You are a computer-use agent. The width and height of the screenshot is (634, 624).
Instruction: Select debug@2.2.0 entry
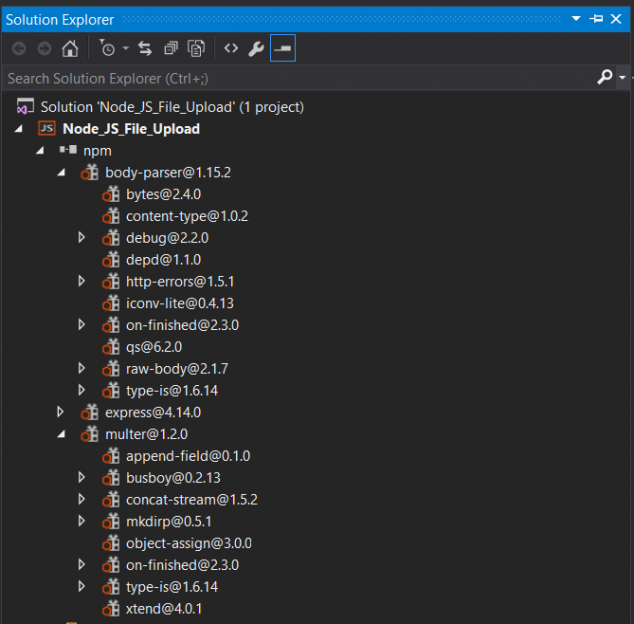coord(167,238)
